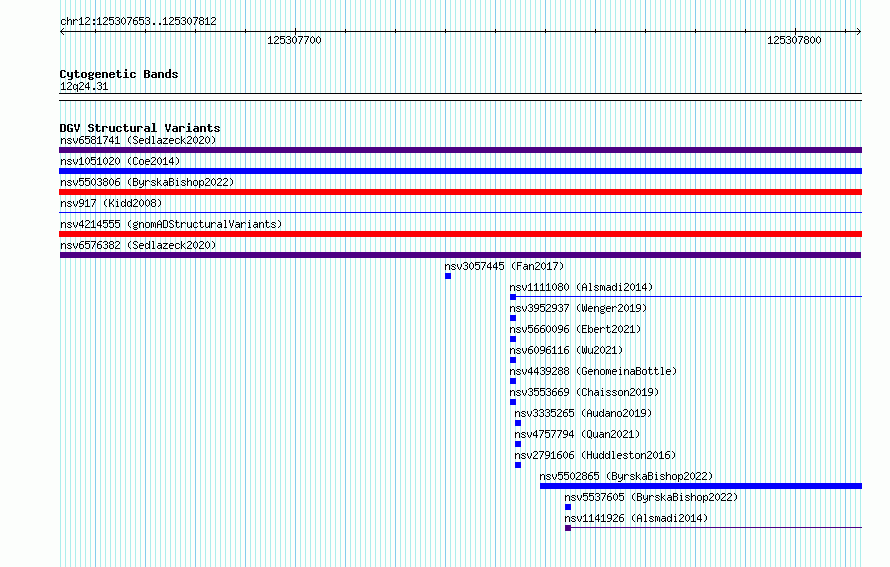Click nsv3335265 (Audano2019) label
The width and height of the screenshot is (890, 567).
click(583, 413)
